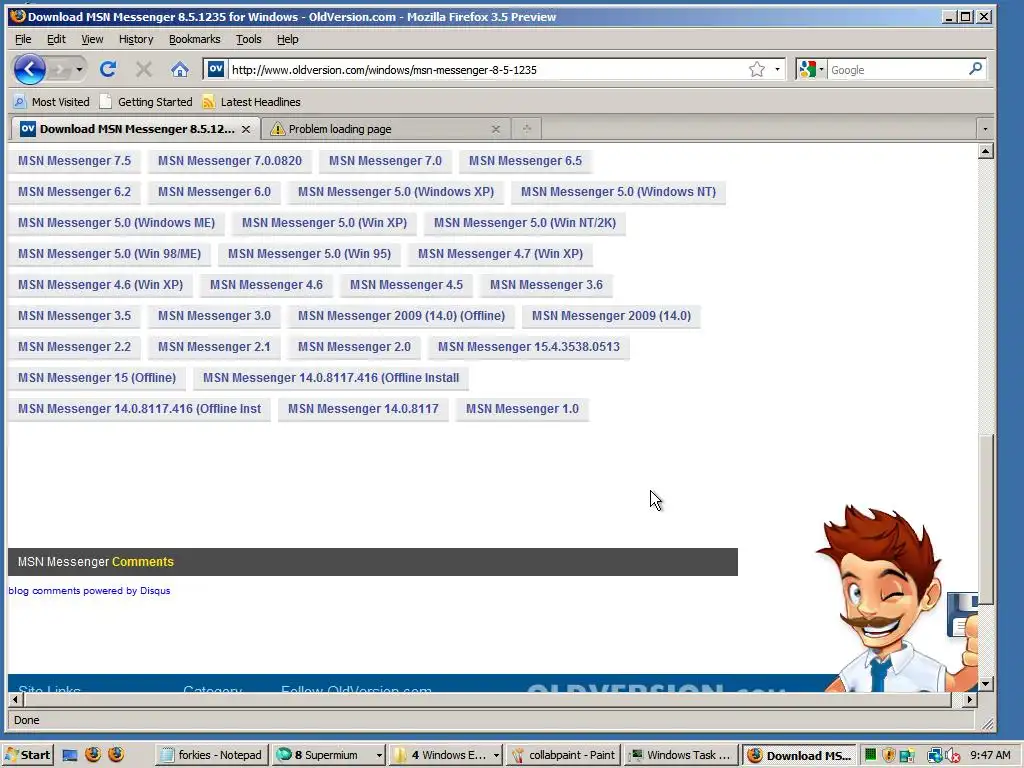This screenshot has height=768, width=1024.
Task: Open MSN Messenger 4.7 (Win XP) link
Action: pyautogui.click(x=500, y=254)
